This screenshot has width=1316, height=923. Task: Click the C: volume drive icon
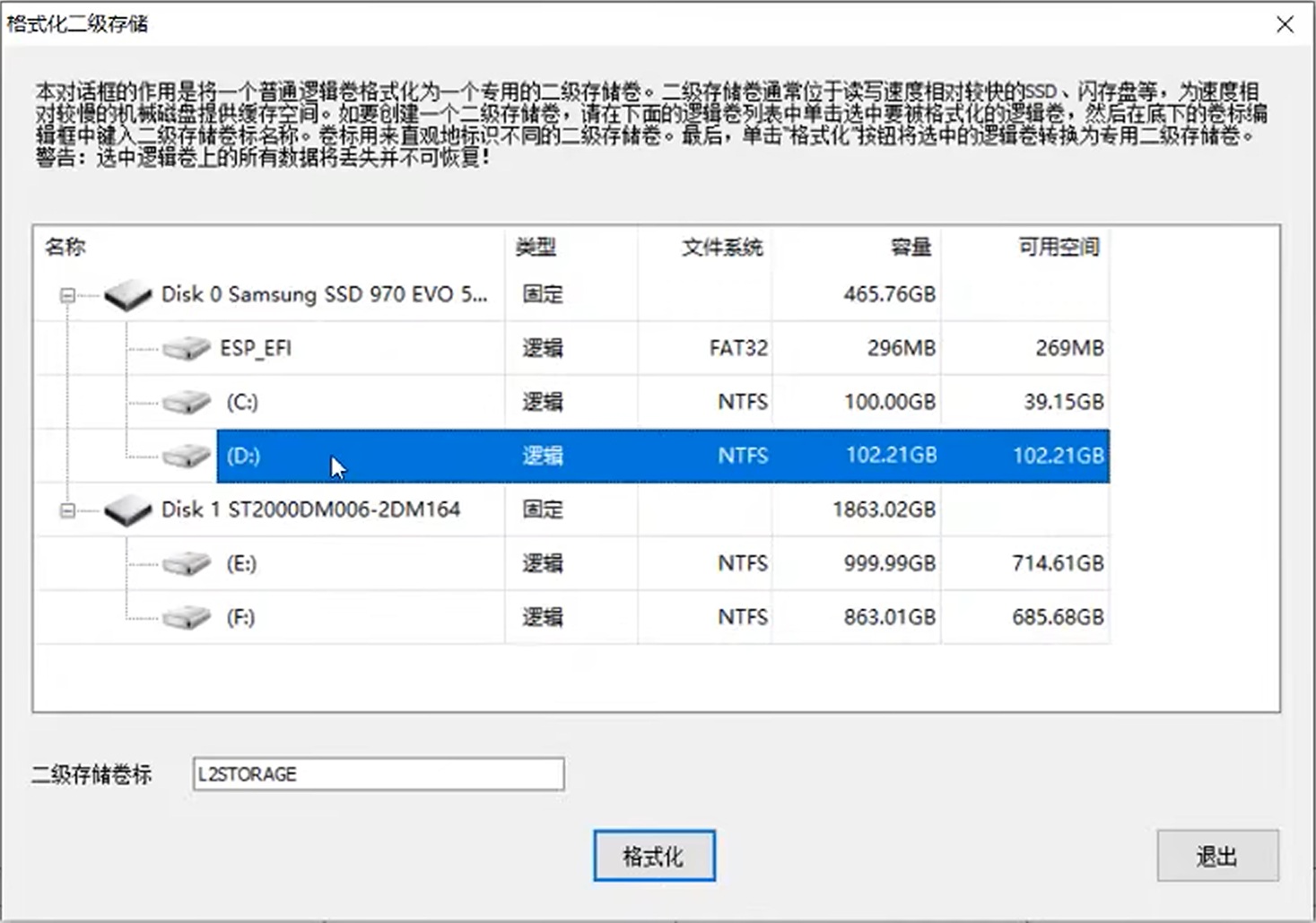(x=187, y=403)
